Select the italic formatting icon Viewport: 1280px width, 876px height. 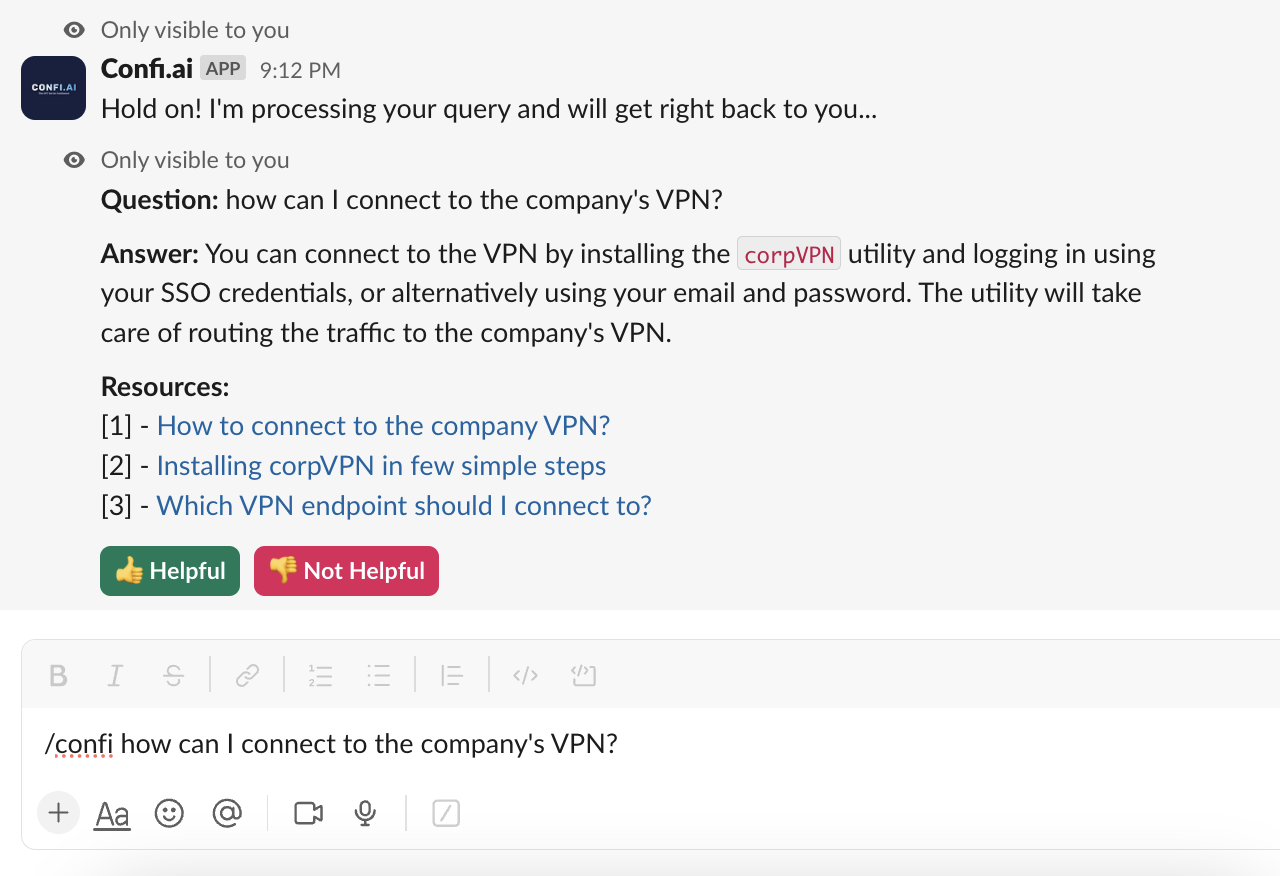(115, 675)
